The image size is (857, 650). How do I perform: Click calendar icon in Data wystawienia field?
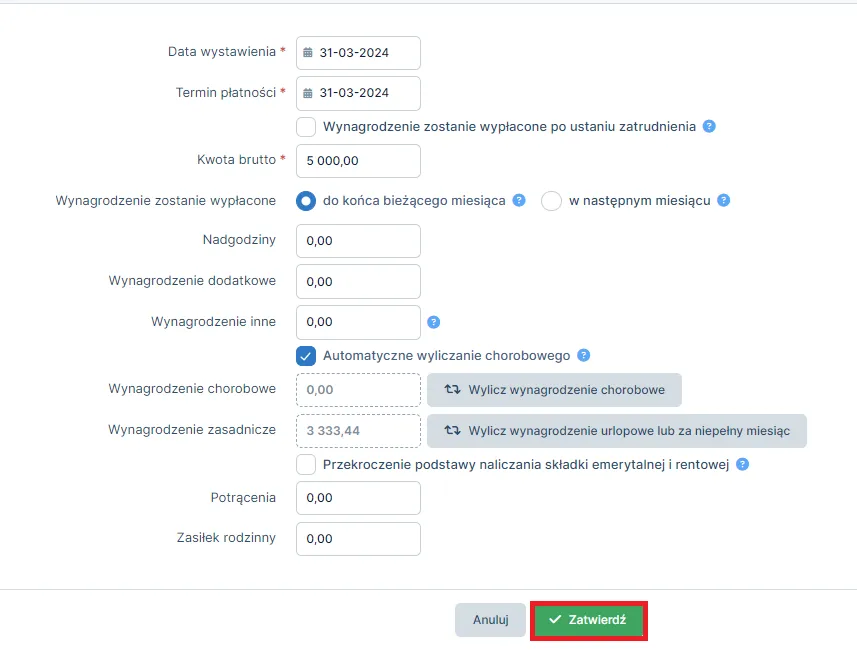(308, 53)
